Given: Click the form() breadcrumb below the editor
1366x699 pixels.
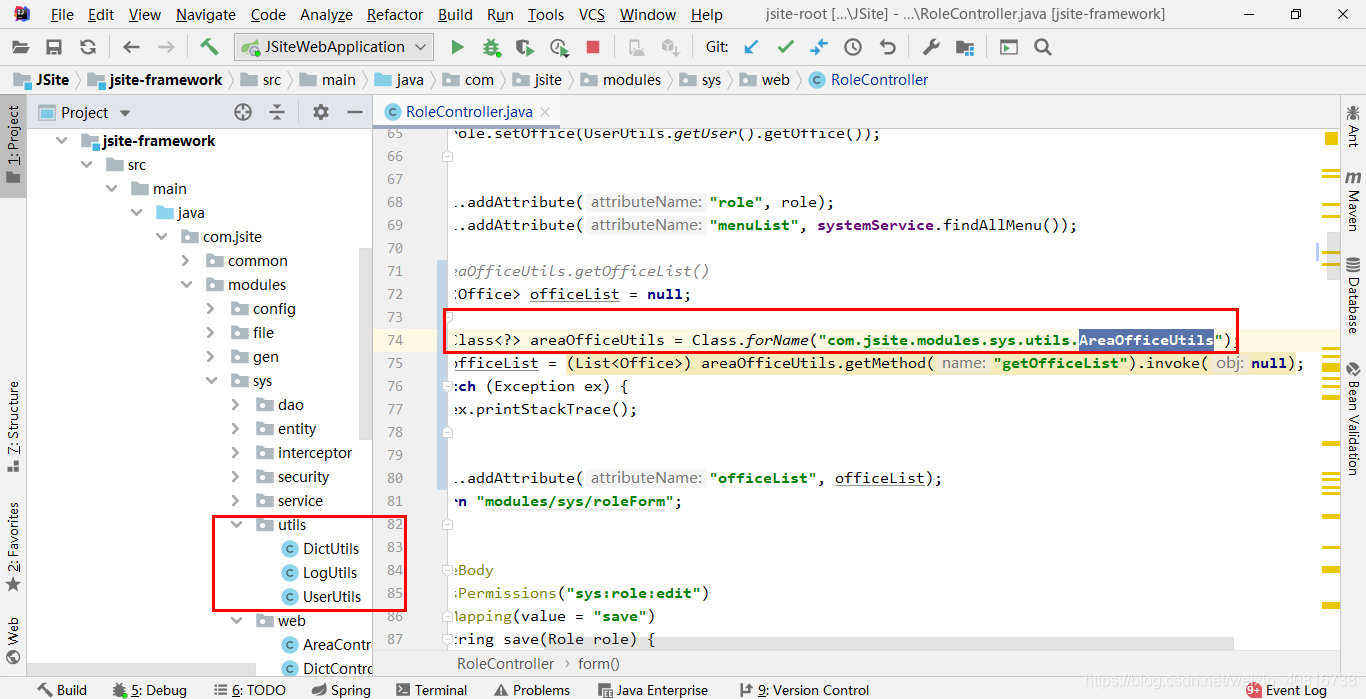Looking at the screenshot, I should click(599, 664).
